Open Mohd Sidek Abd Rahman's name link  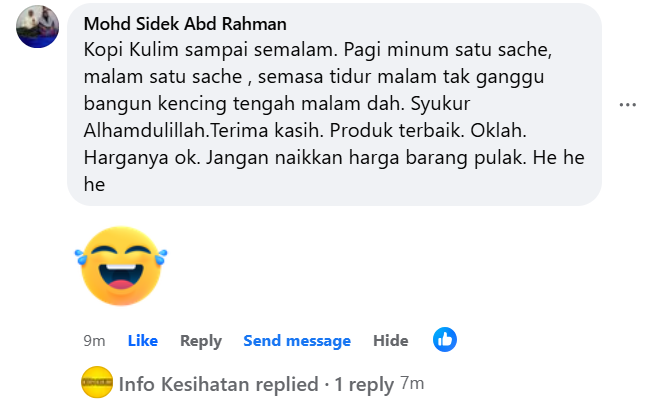pos(185,24)
